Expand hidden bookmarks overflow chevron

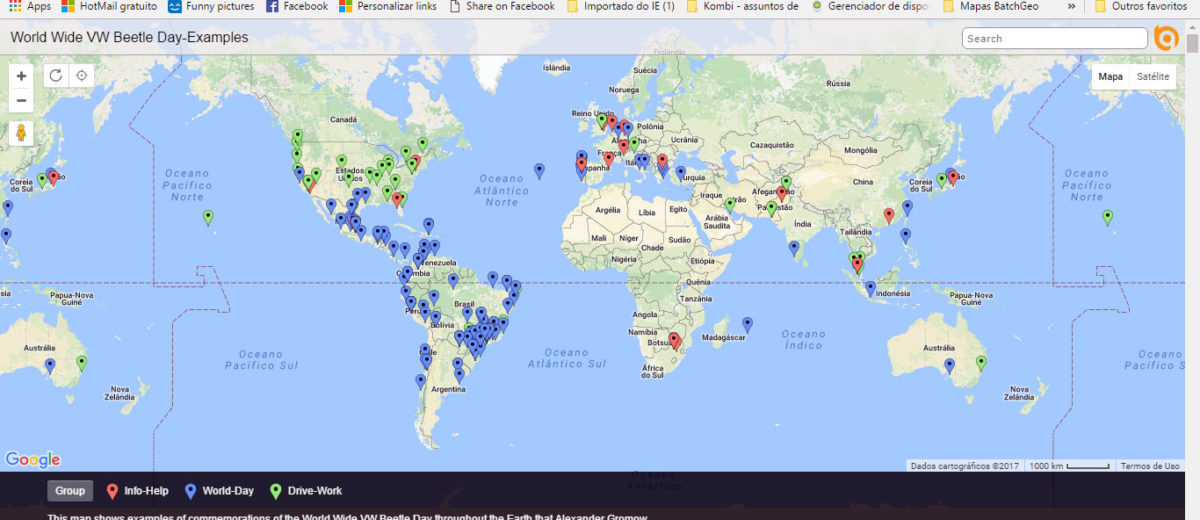point(1072,6)
